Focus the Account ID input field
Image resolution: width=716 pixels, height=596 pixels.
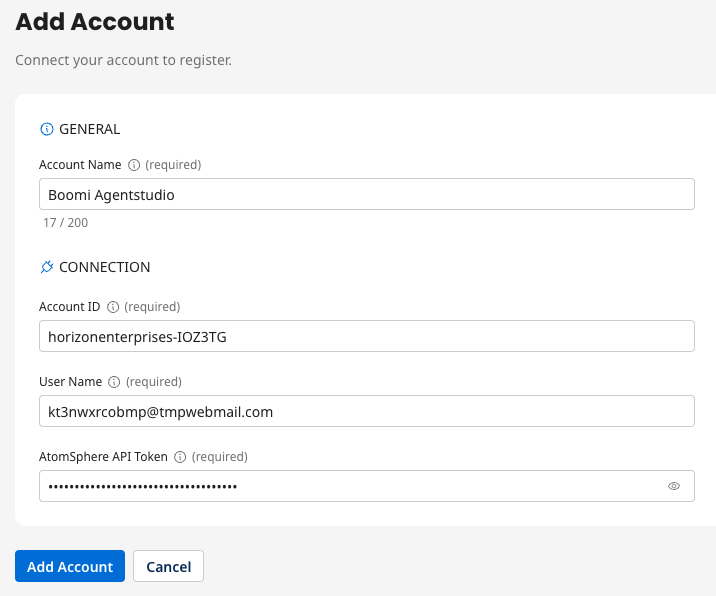click(367, 336)
